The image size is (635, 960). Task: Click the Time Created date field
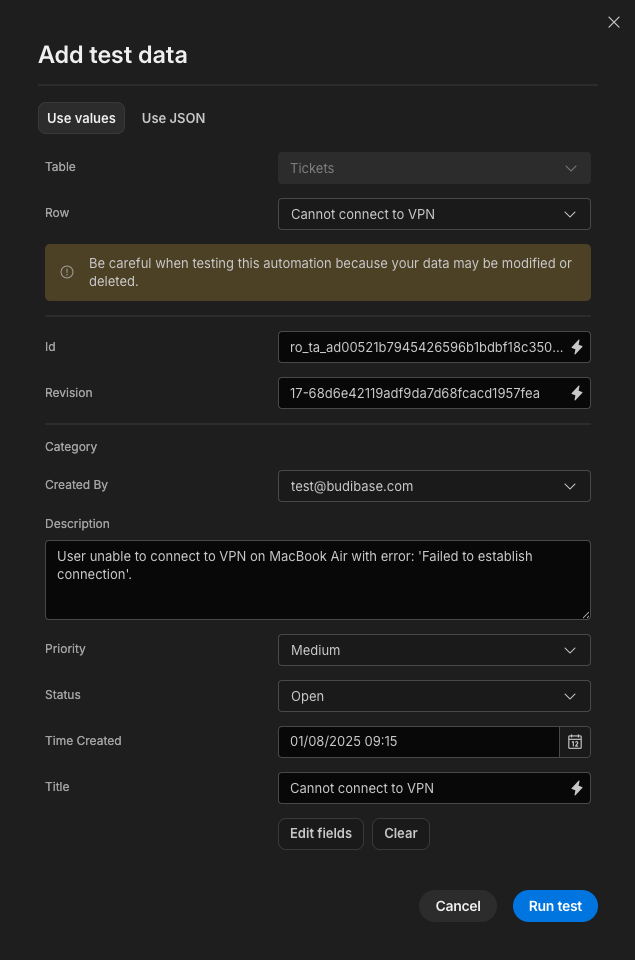pos(419,742)
